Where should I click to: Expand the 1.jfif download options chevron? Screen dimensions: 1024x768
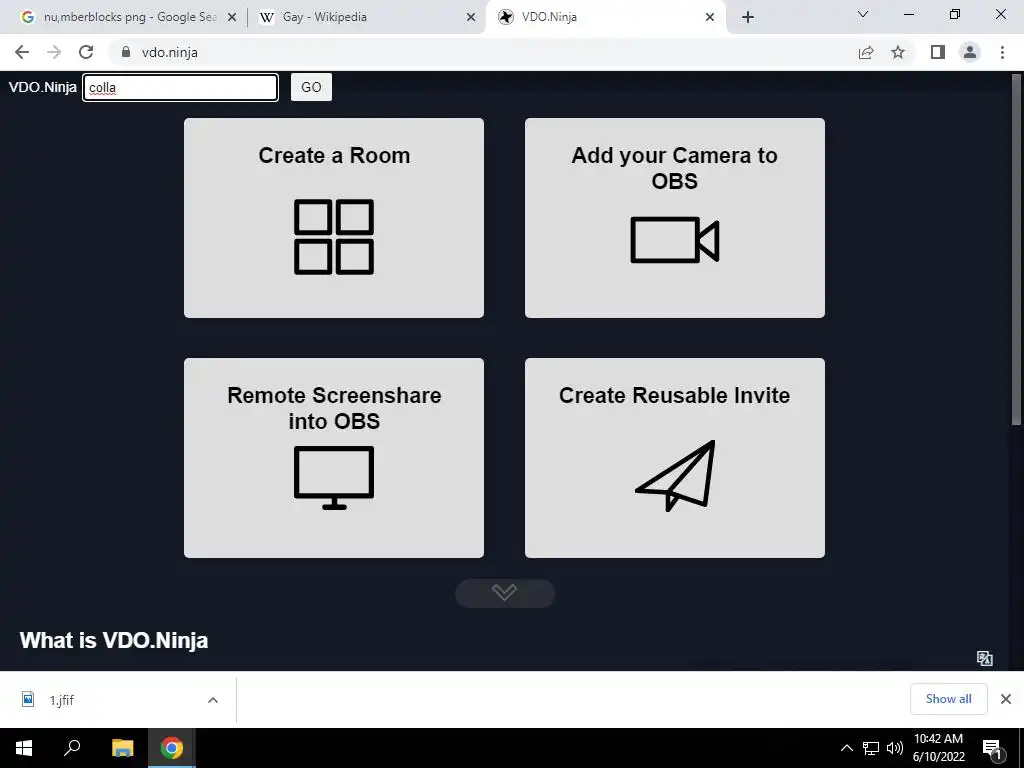[x=212, y=699]
